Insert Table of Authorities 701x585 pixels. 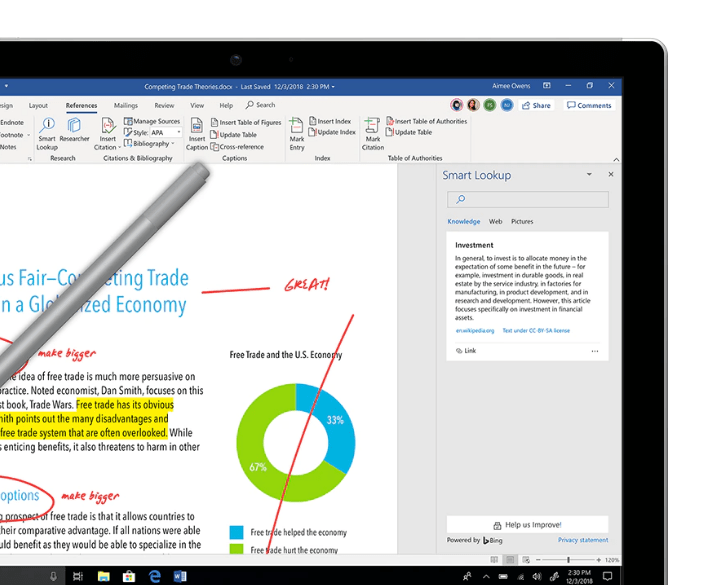click(427, 121)
